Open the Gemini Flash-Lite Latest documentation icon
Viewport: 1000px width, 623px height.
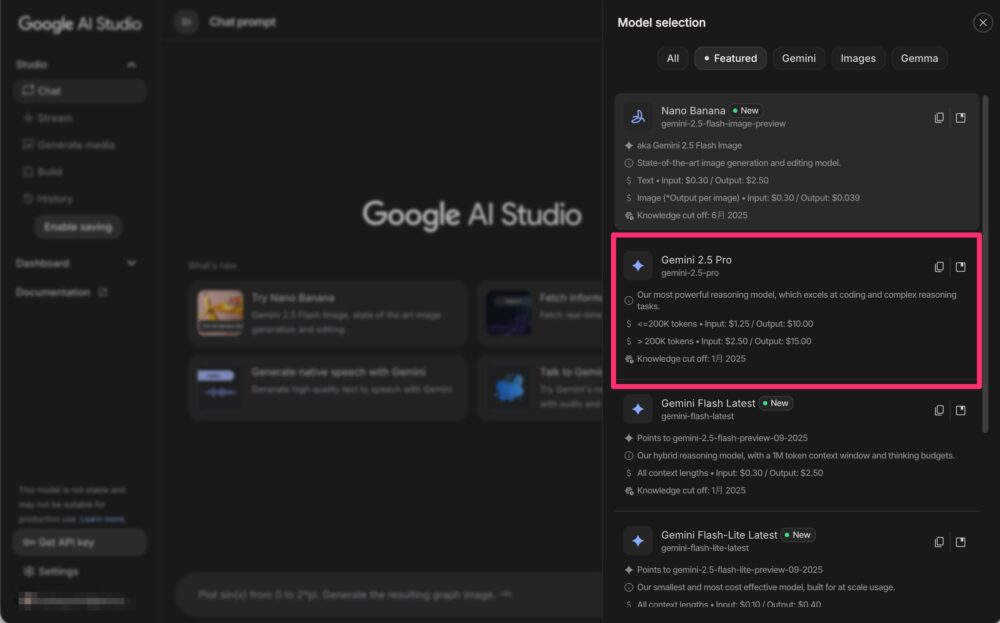coord(960,542)
